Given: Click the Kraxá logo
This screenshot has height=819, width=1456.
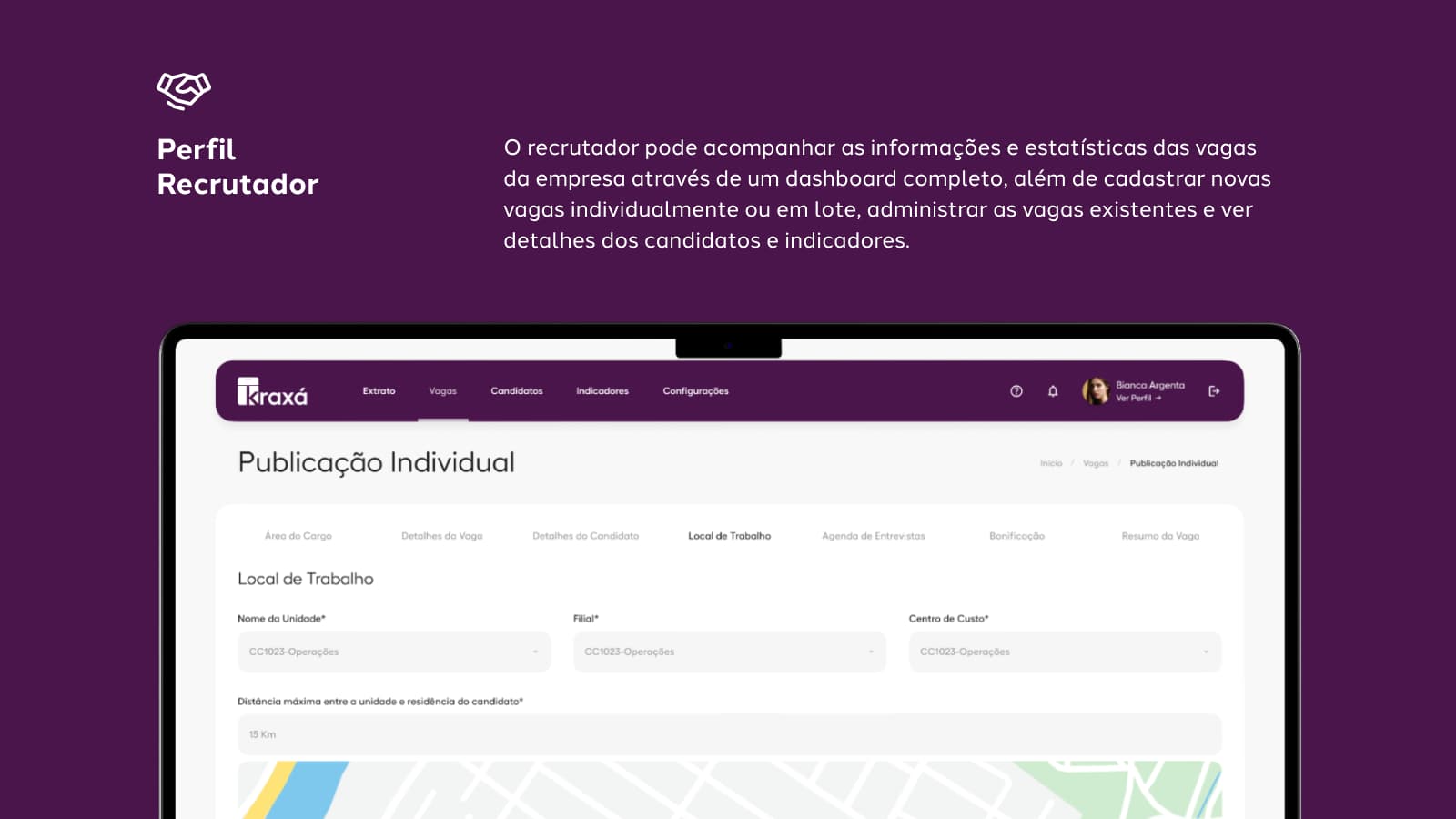Looking at the screenshot, I should click(272, 391).
